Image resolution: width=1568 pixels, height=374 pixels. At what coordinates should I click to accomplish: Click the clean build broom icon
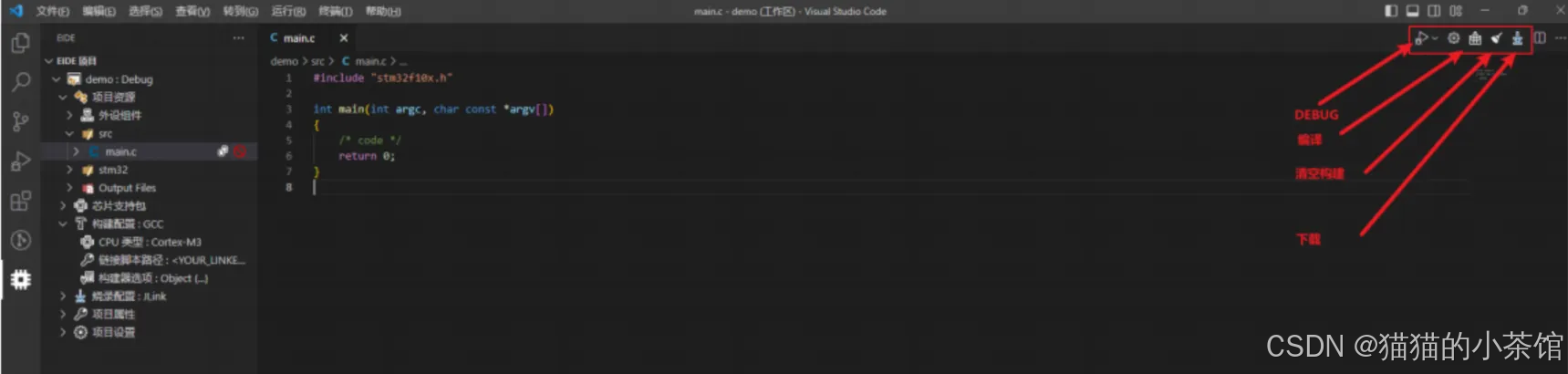pyautogui.click(x=1496, y=38)
